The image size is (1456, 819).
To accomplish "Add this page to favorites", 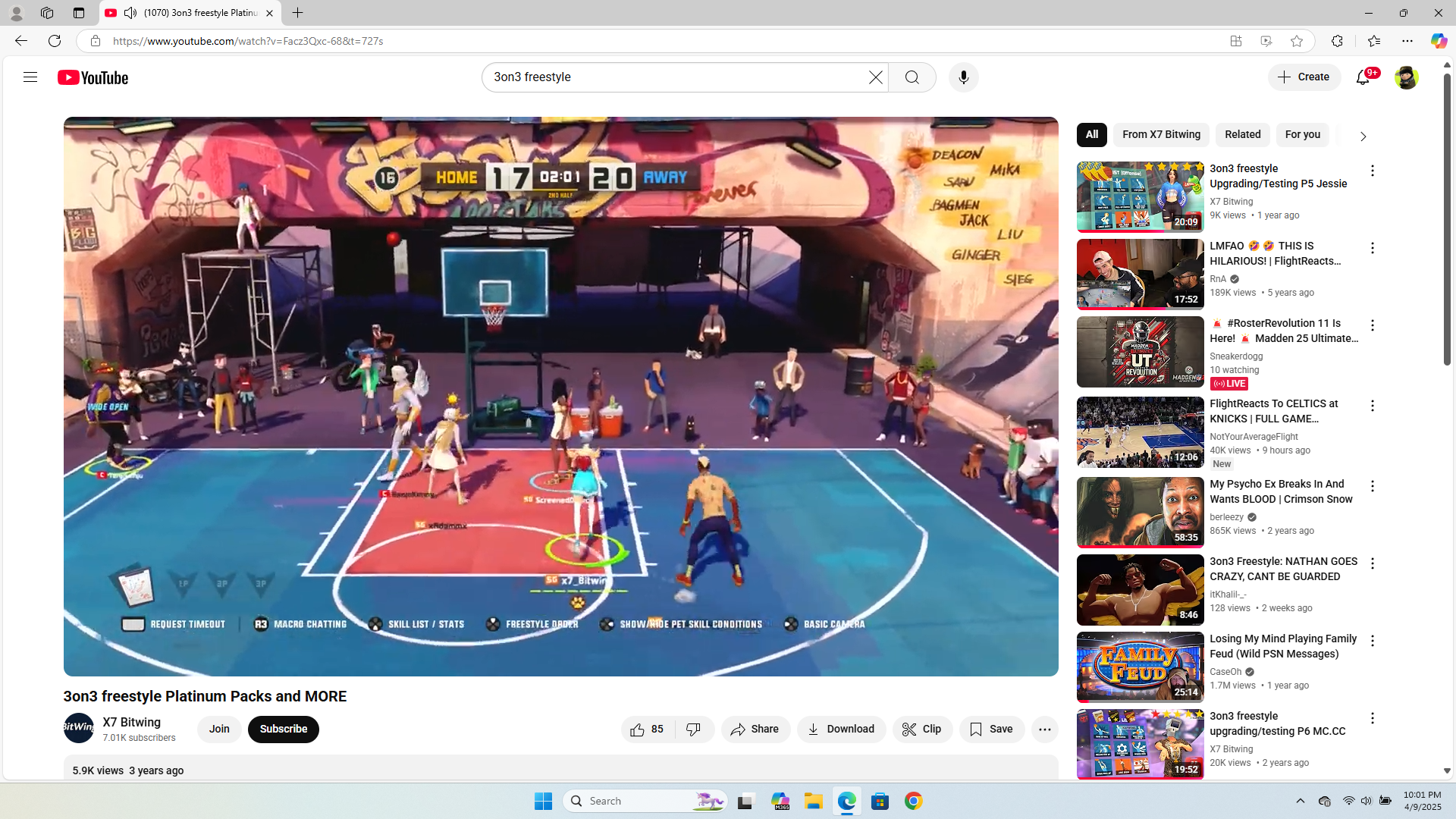I will [x=1297, y=41].
